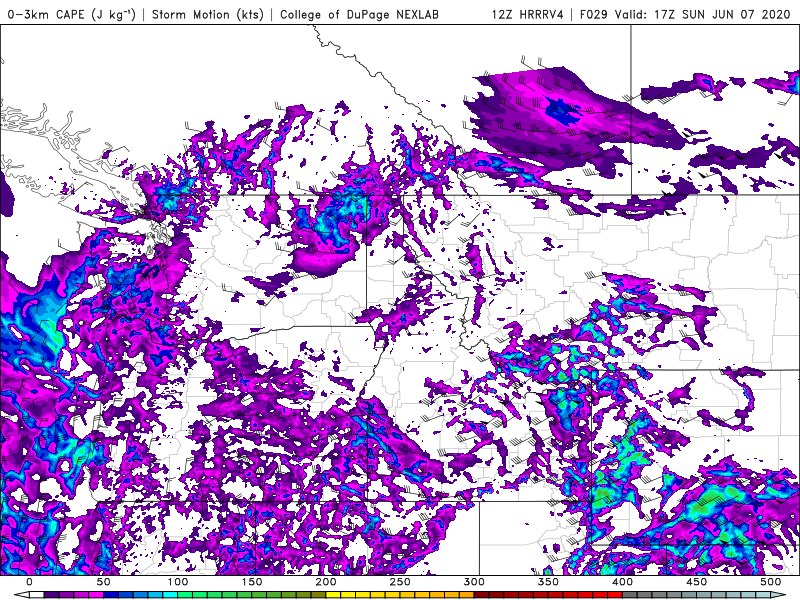Select the orange swatch left of the 300 mark
Image resolution: width=800 pixels, height=600 pixels.
click(466, 594)
